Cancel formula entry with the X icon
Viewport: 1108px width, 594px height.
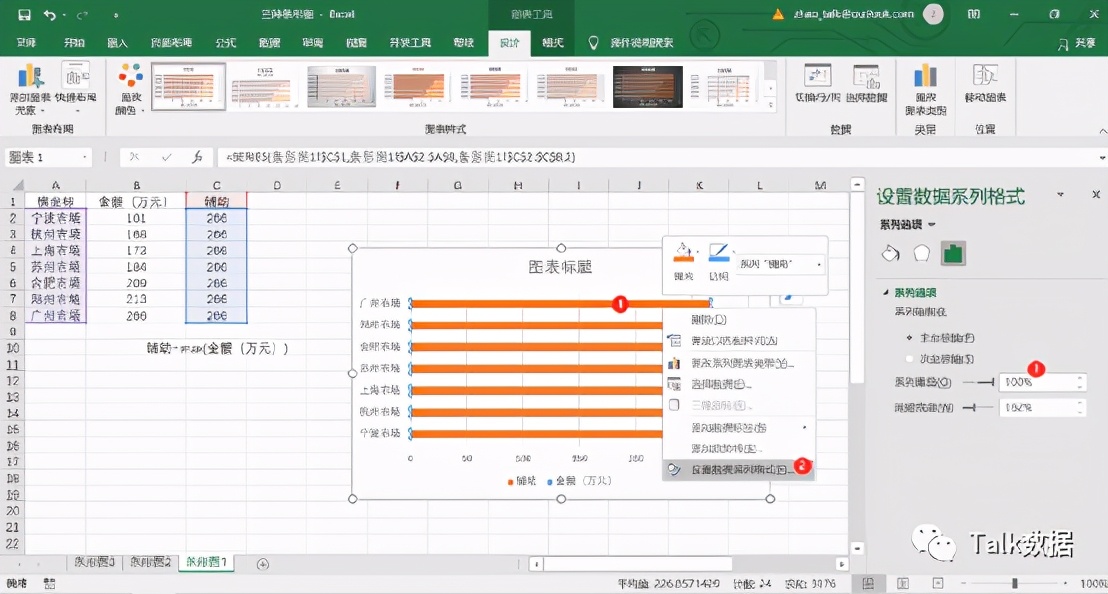134,157
